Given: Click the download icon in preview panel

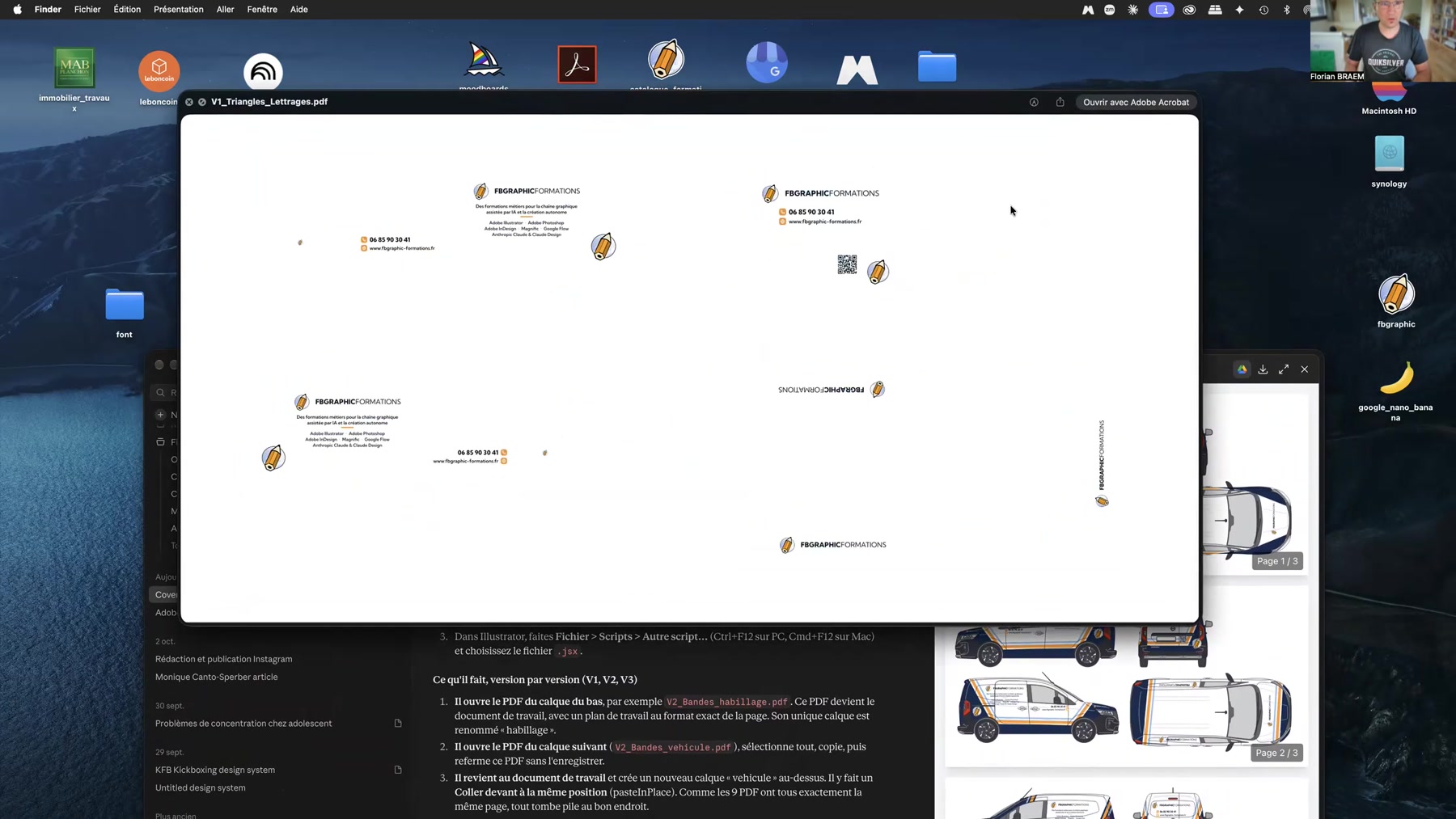Looking at the screenshot, I should (x=1263, y=369).
